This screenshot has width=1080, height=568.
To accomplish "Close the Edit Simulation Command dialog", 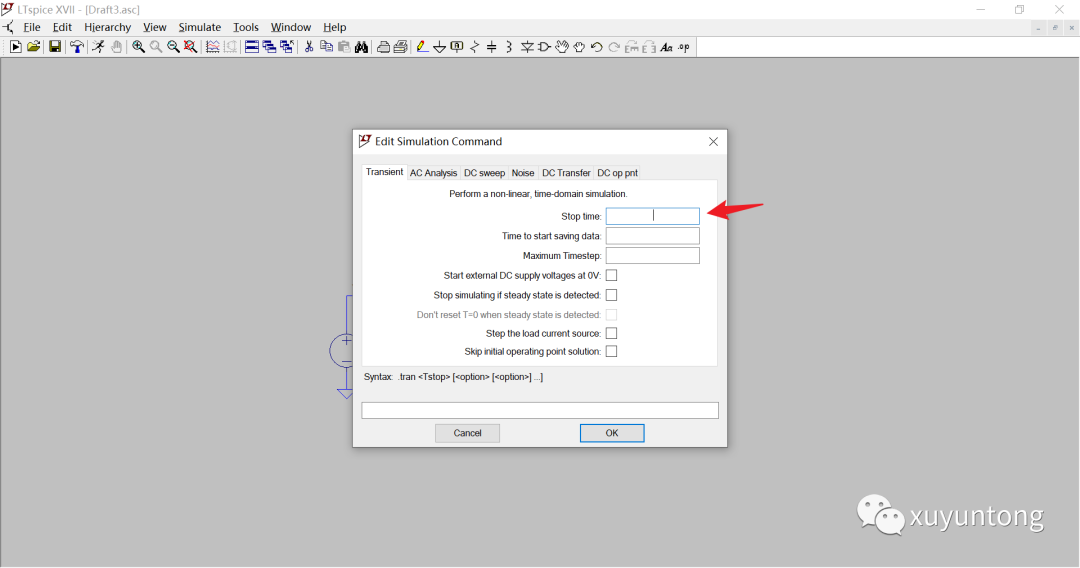I will tap(714, 141).
